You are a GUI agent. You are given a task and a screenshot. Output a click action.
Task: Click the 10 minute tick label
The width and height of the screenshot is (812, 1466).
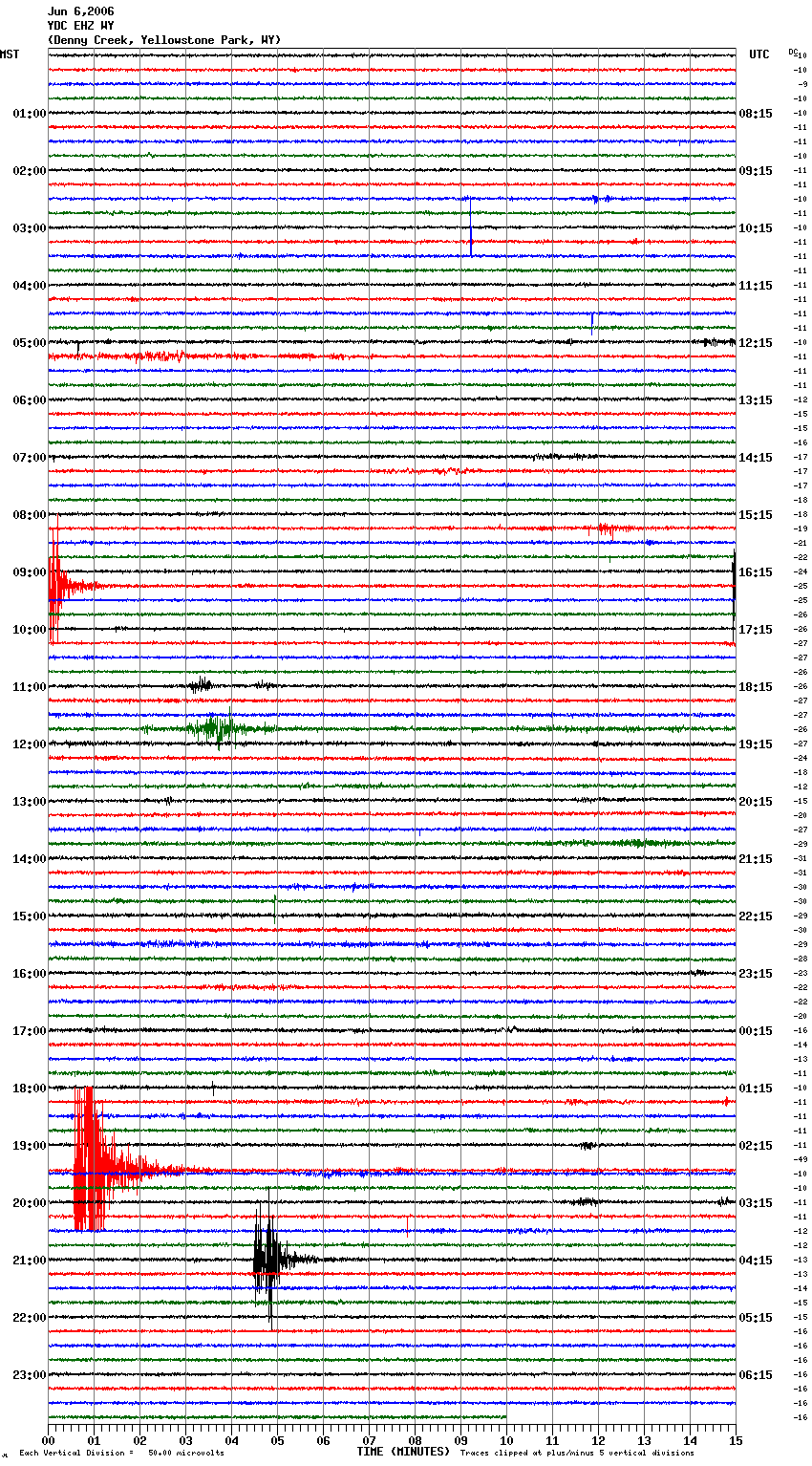pos(506,1440)
